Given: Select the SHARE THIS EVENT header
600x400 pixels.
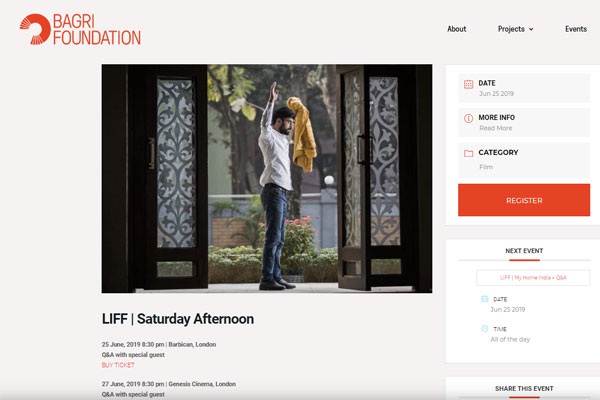Looking at the screenshot, I should point(524,389).
